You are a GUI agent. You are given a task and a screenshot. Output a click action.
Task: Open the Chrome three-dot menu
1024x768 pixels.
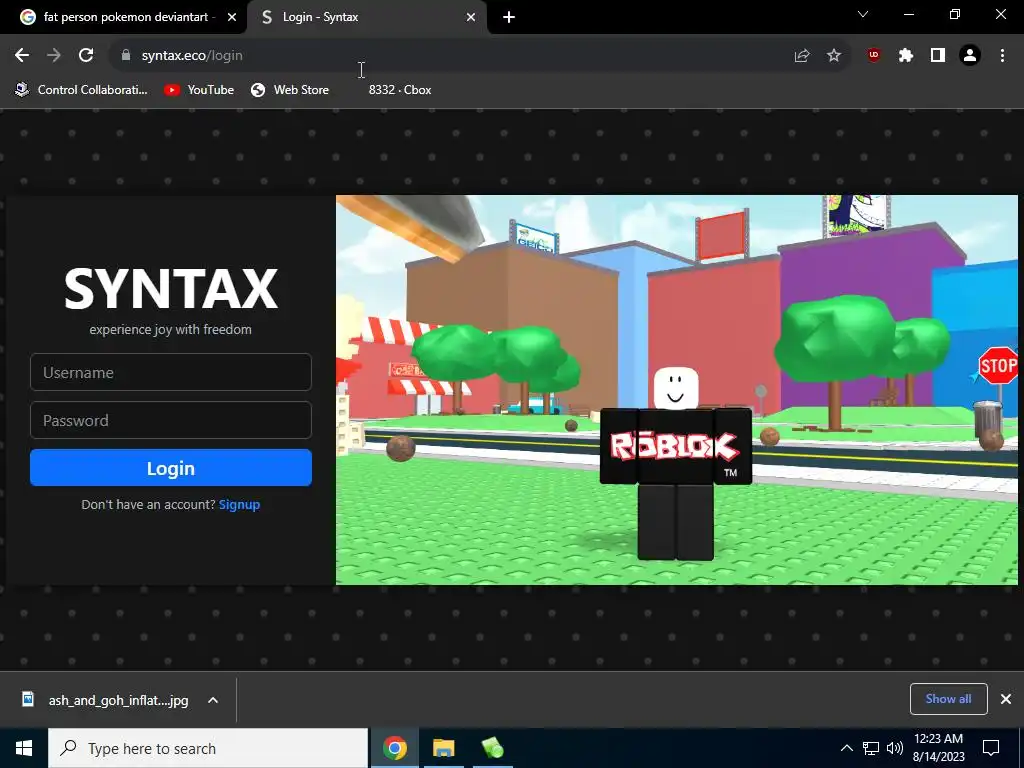point(1002,56)
